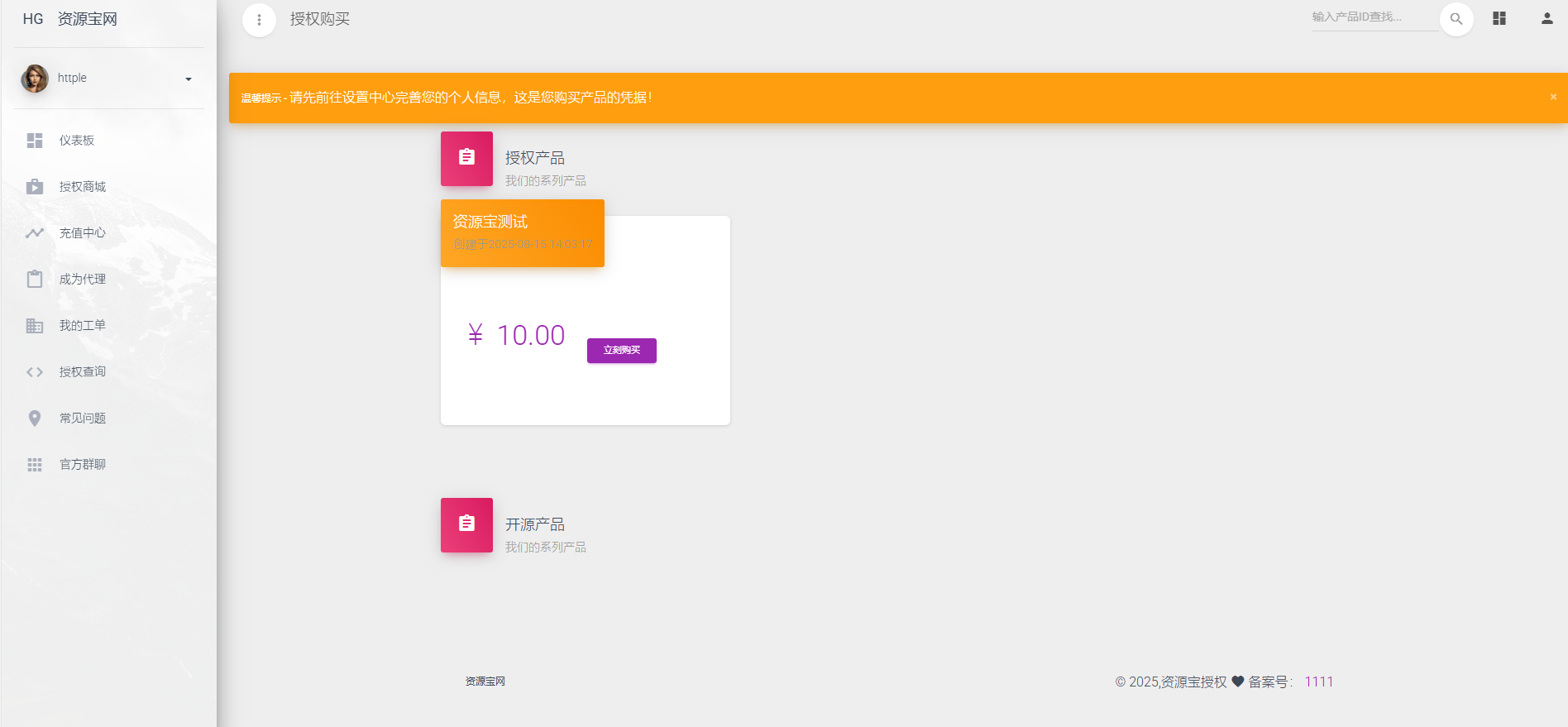Open the user account person icon
Image resolution: width=1568 pixels, height=727 pixels.
point(1546,18)
